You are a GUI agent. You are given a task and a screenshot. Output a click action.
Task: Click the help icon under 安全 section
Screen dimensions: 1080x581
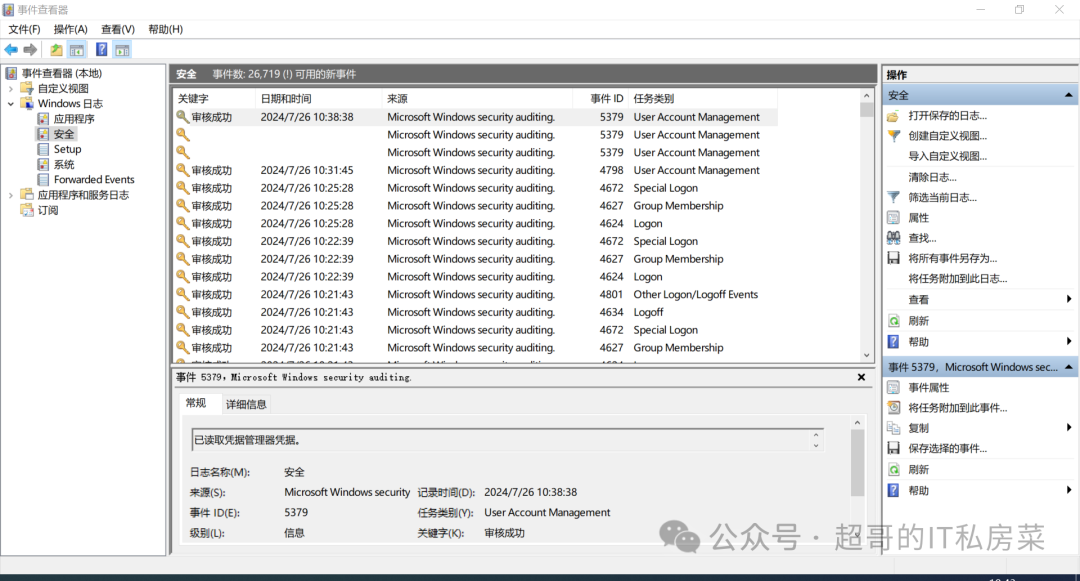(893, 341)
